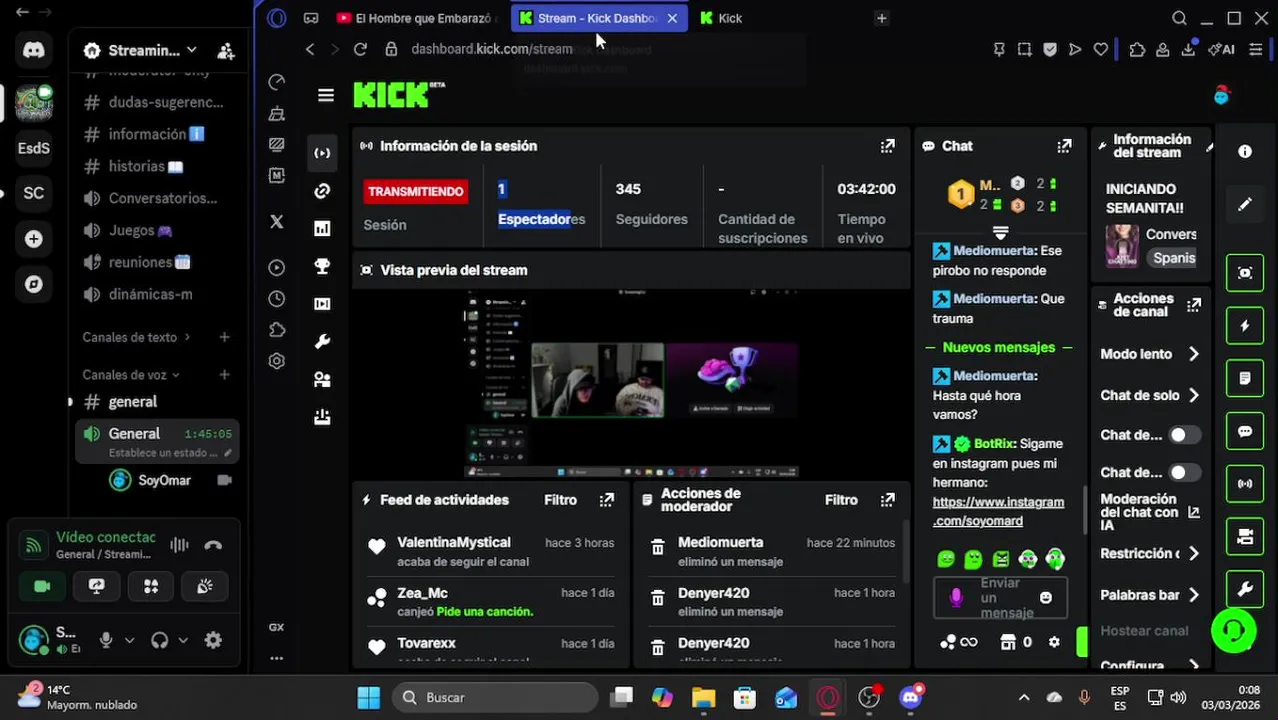
Task: Open emoji picker in chat input
Action: click(x=1045, y=597)
